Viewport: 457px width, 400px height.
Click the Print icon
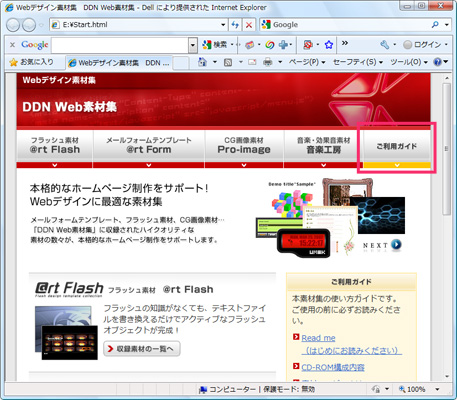coord(268,62)
